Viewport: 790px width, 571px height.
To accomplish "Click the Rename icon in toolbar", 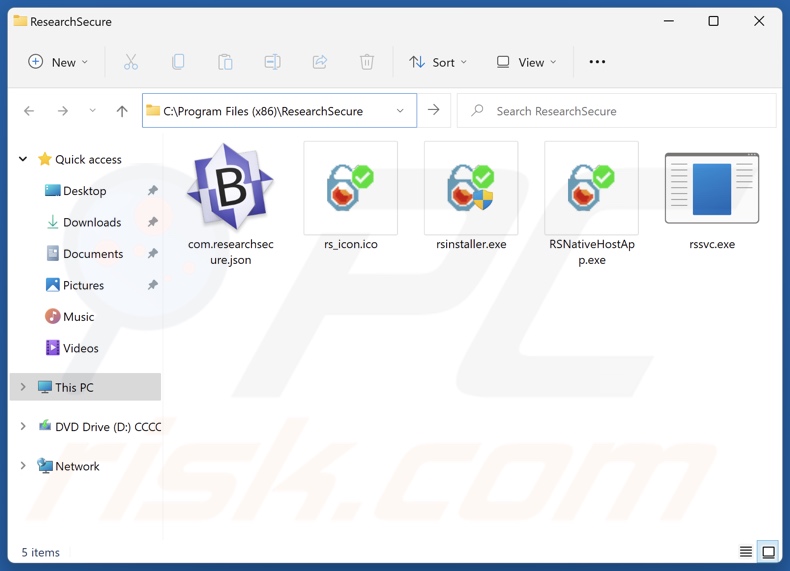I will click(x=272, y=62).
